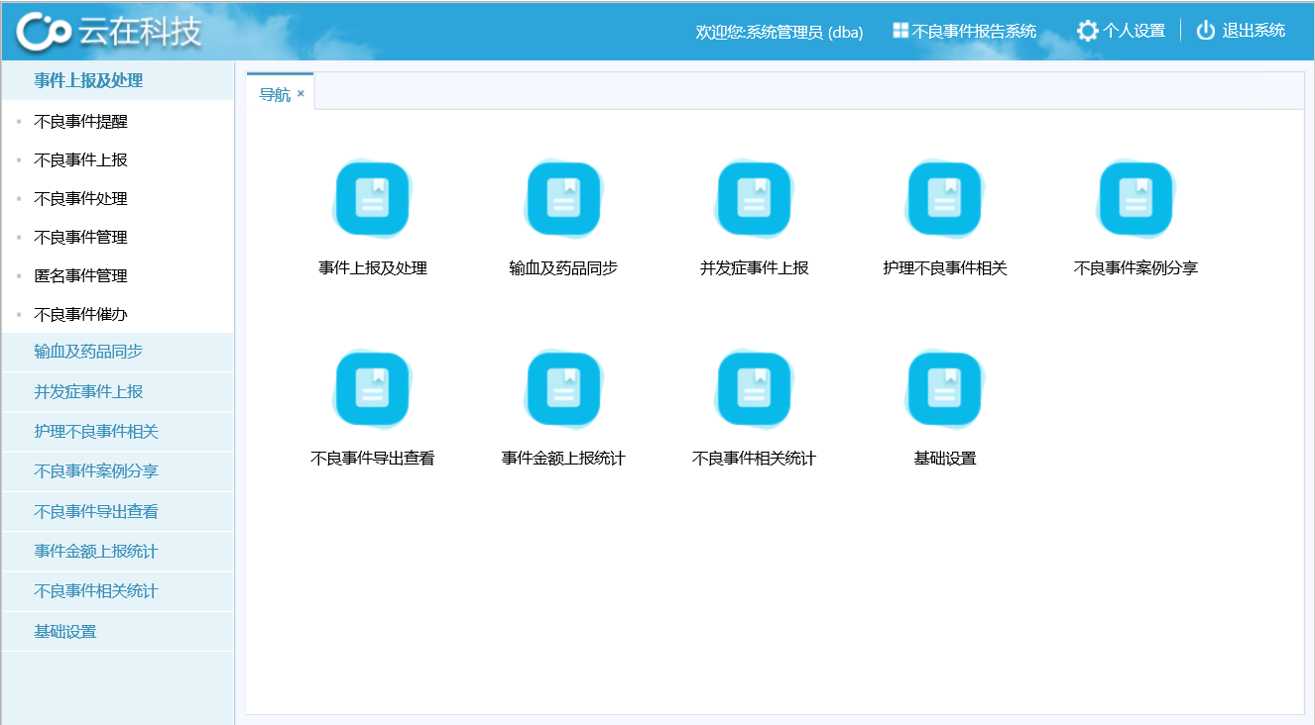Select 匿名事件管理 in the sidebar
1315x725 pixels.
[x=81, y=276]
